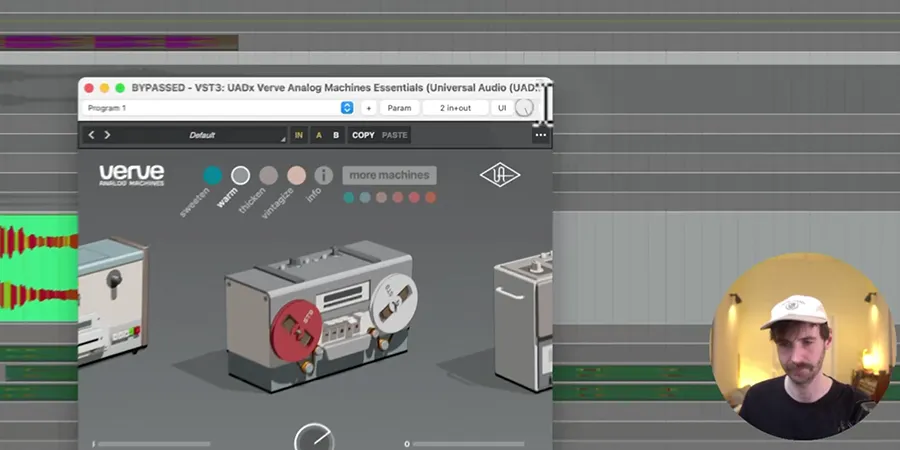The image size is (900, 450).
Task: Click the webcam overlay circle
Action: click(x=802, y=346)
